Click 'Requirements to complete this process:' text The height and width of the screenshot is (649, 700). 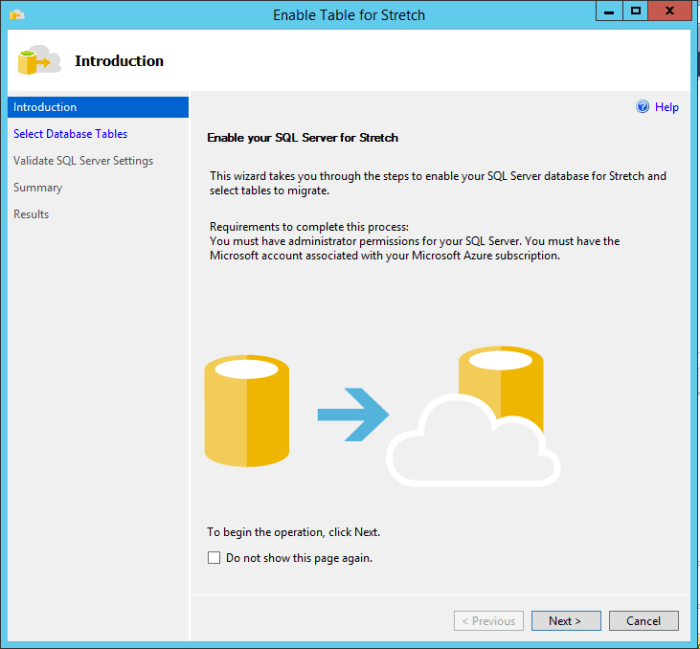(309, 227)
